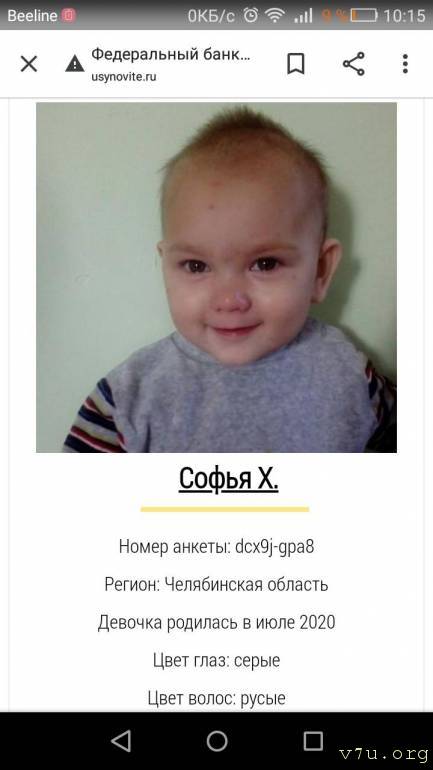Open recent apps with the square button
Image resolution: width=433 pixels, height=770 pixels.
(x=313, y=741)
